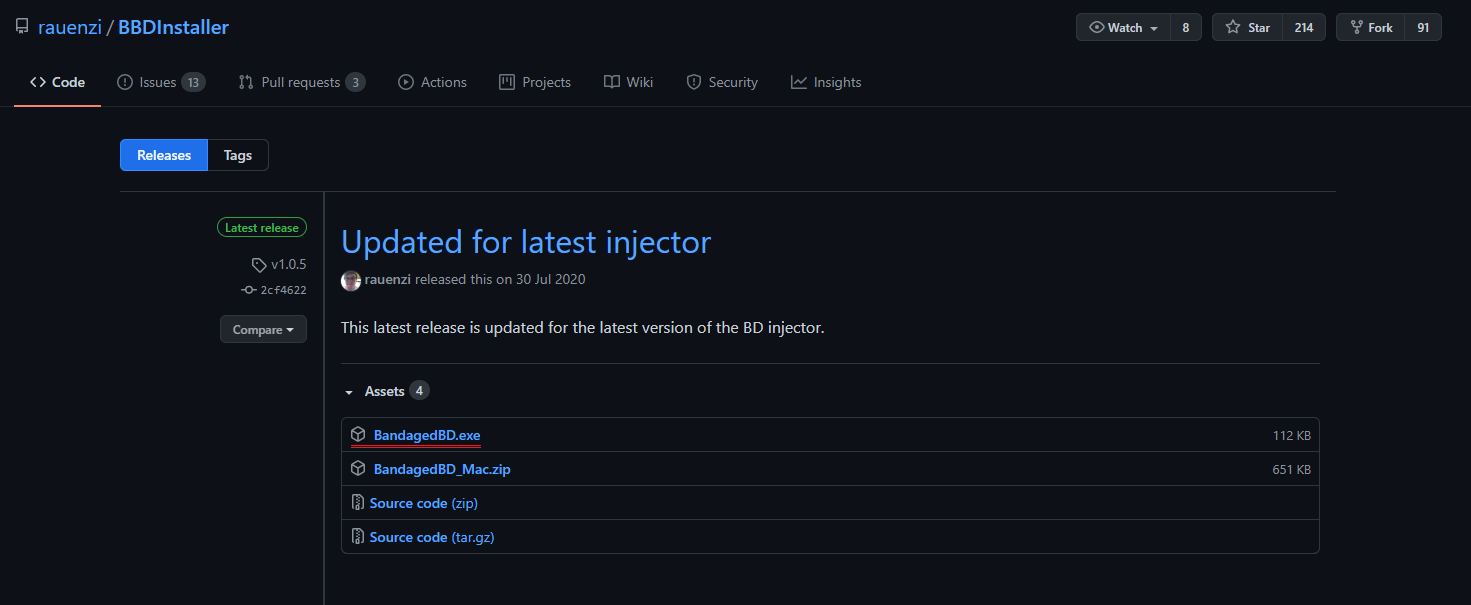Switch to the Projects tab
The image size is (1471, 605).
pyautogui.click(x=535, y=82)
